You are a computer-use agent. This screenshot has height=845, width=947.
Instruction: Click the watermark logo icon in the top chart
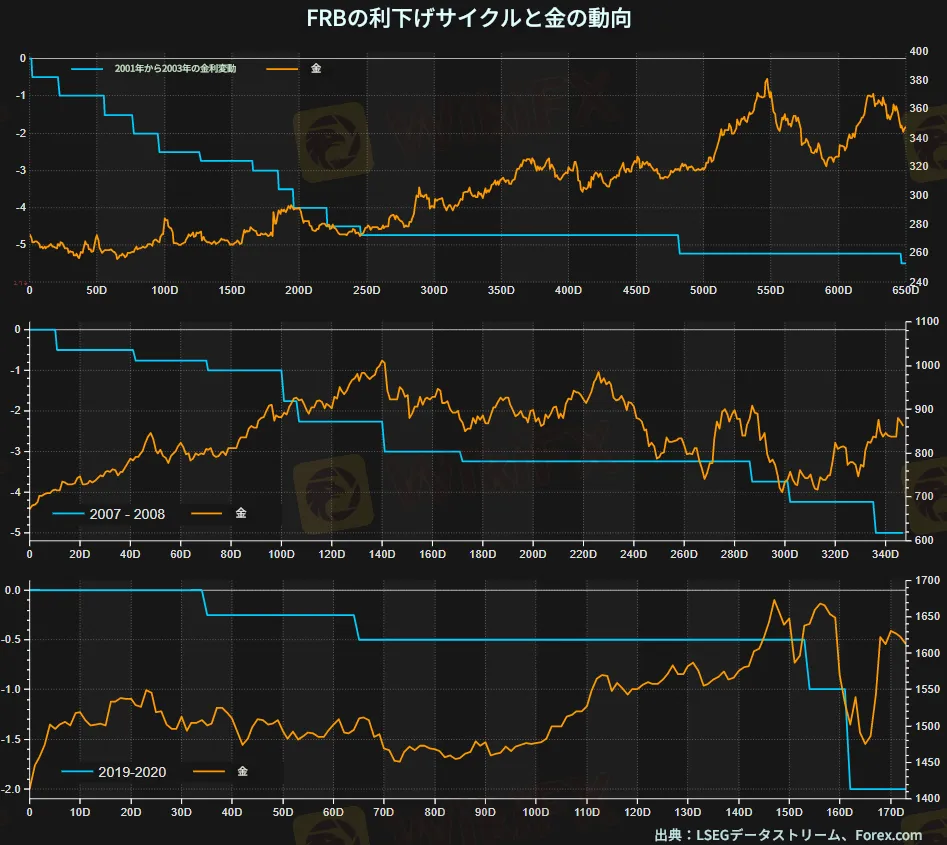(x=332, y=140)
